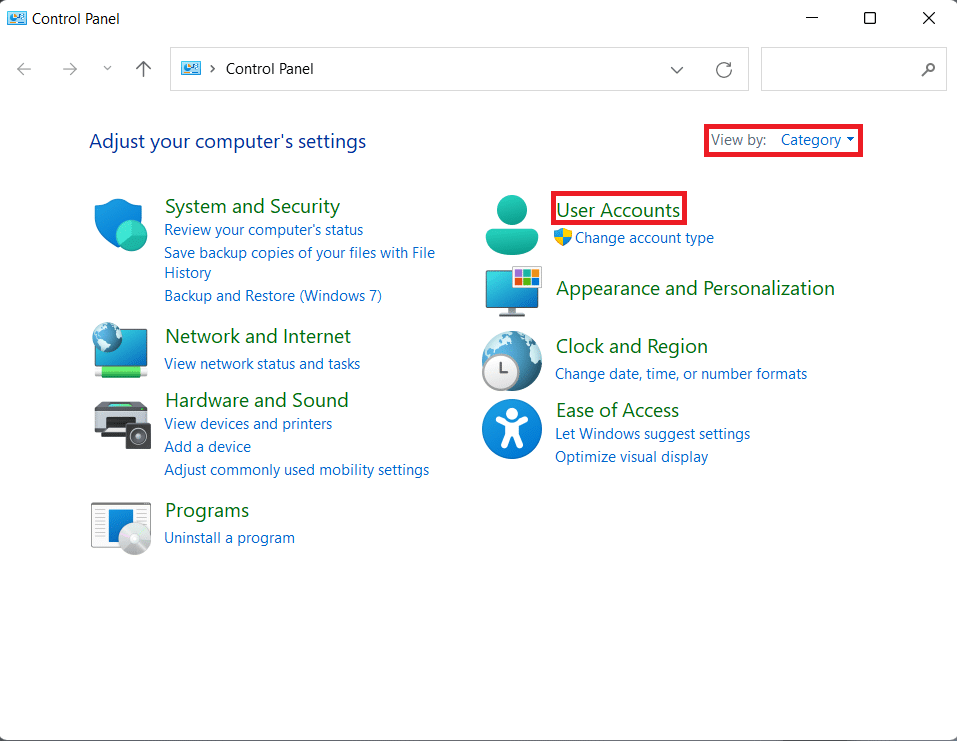The image size is (957, 741).
Task: Click View network status and tasks
Action: [x=262, y=364]
